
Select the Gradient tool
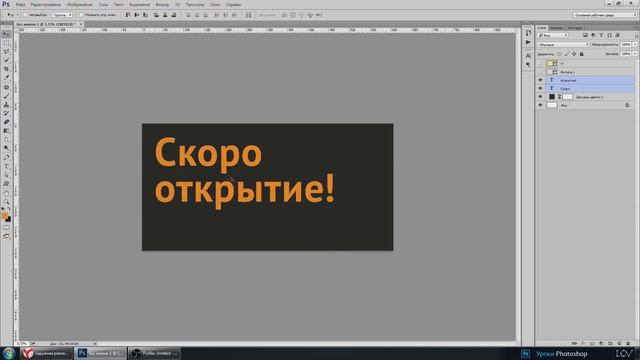pyautogui.click(x=6, y=131)
